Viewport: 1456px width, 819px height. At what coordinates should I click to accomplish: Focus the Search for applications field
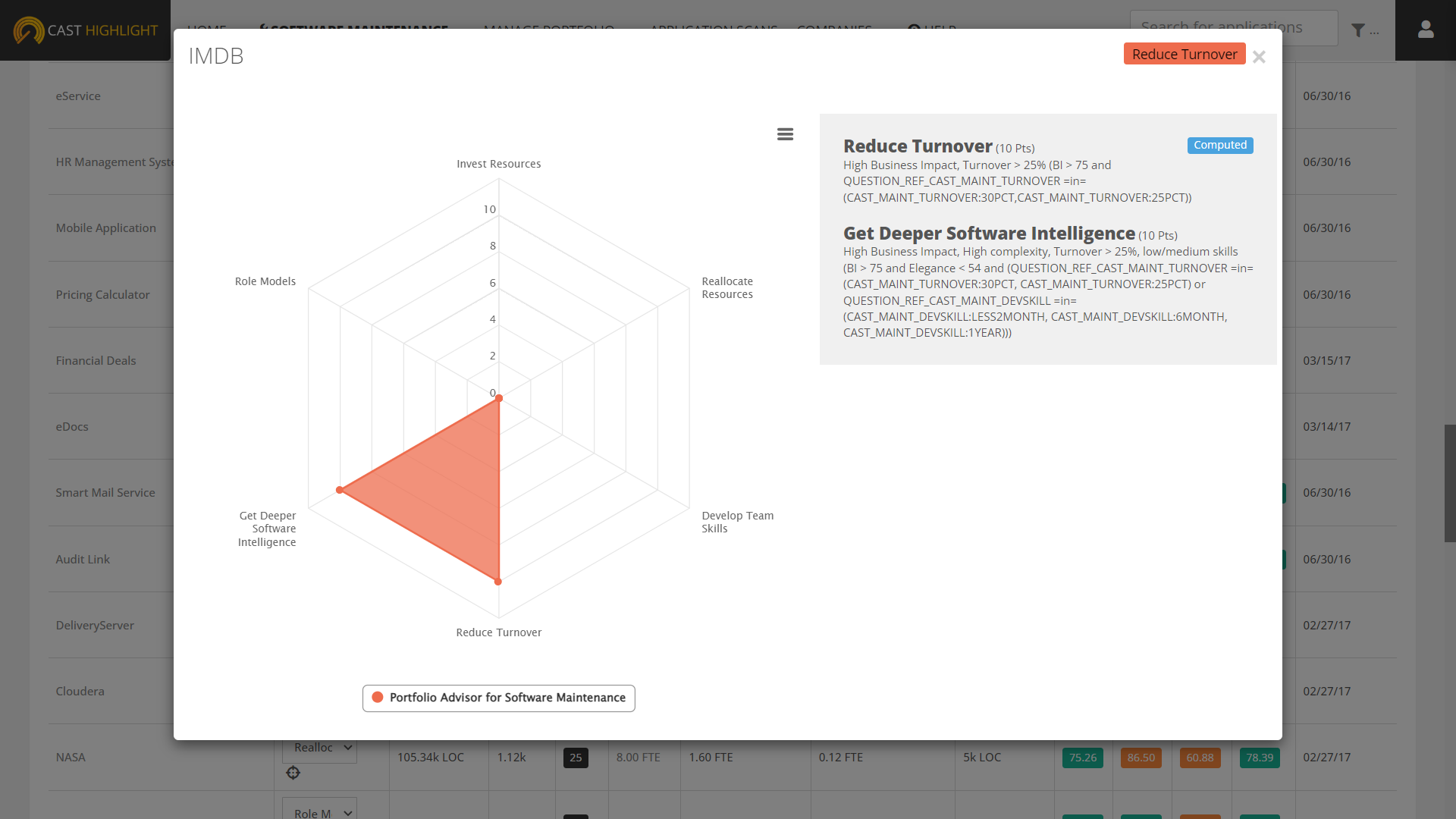click(x=1233, y=27)
